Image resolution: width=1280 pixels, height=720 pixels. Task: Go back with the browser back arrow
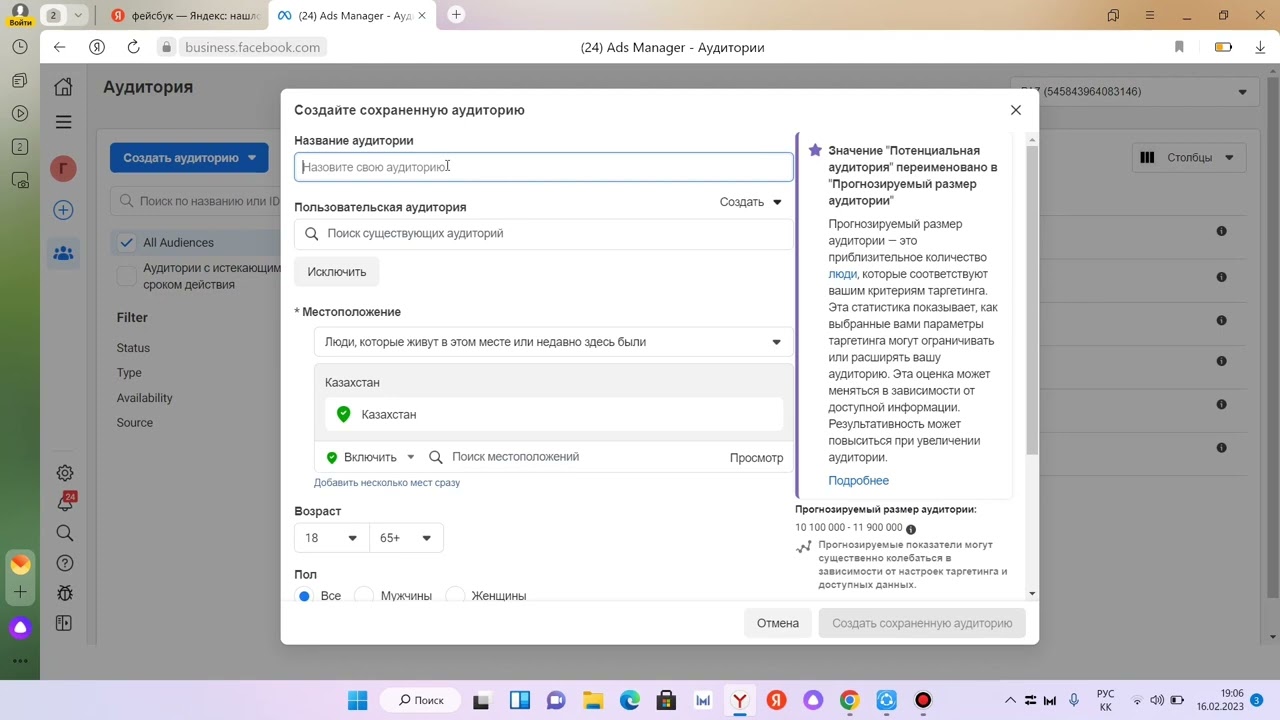click(59, 47)
